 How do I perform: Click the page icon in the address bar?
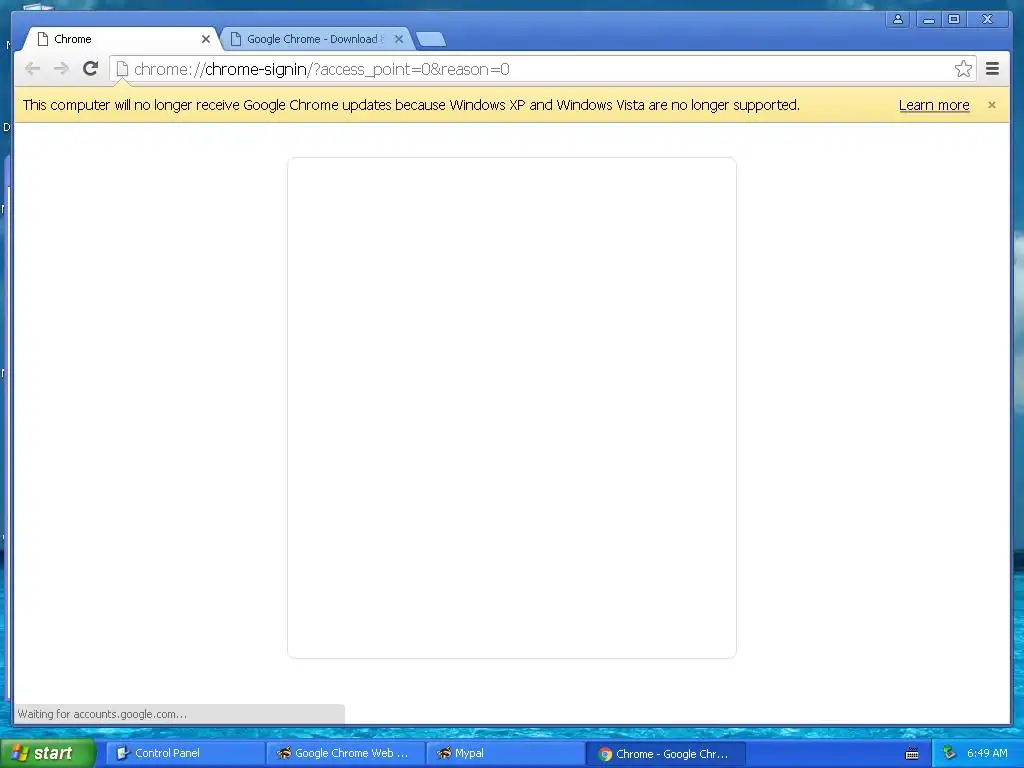pyautogui.click(x=121, y=69)
